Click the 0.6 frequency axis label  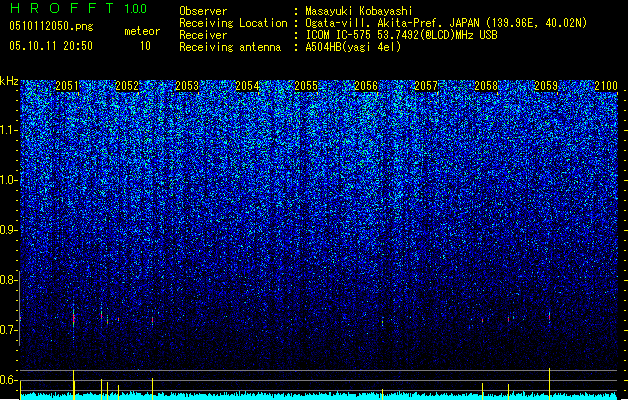[8, 380]
